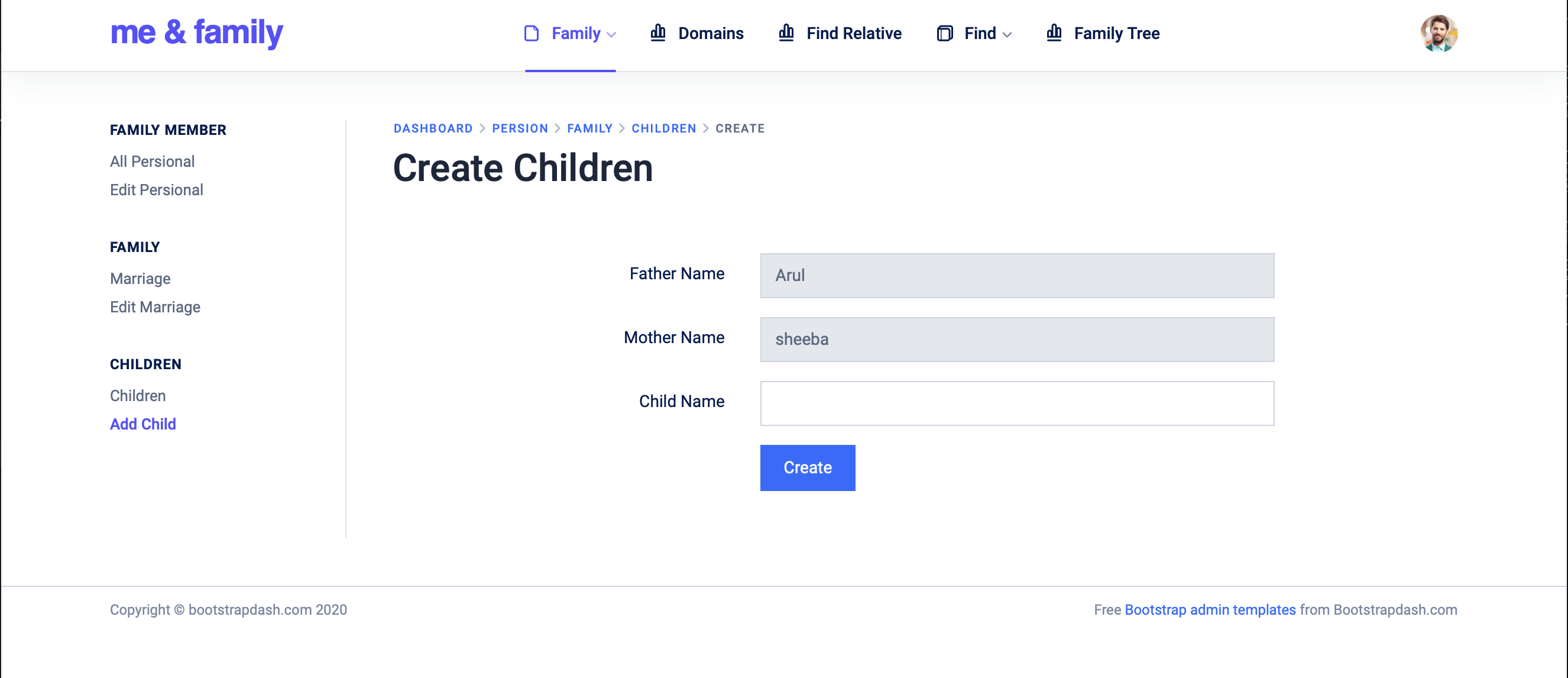Click Add Child sidebar link
This screenshot has width=1568, height=678.
(142, 424)
